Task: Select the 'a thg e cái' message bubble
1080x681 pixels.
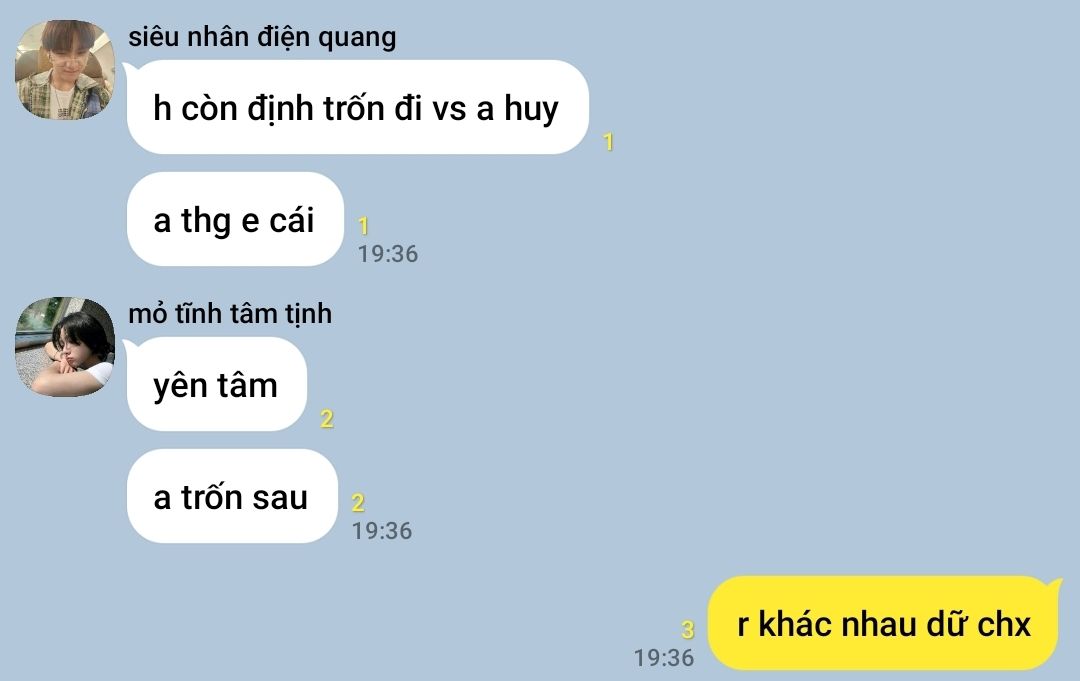Action: (235, 220)
